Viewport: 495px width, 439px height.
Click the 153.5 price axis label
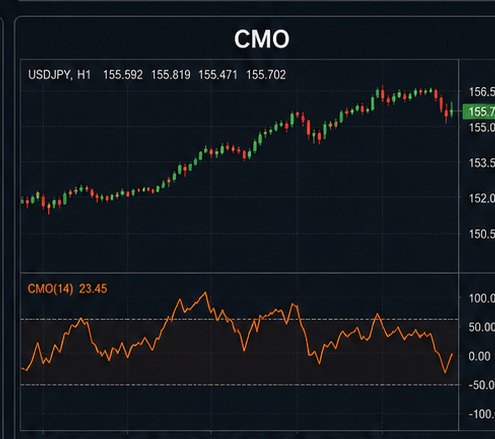tap(482, 163)
